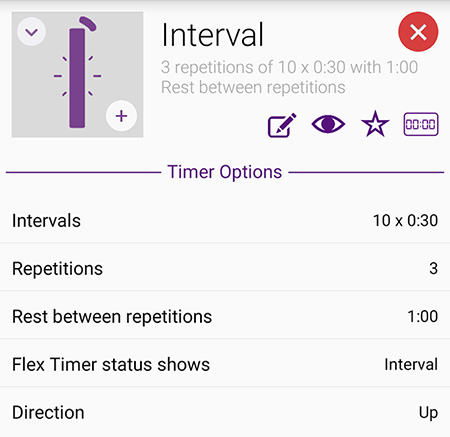Change the status value Interval
This screenshot has width=450, height=437.
pos(411,364)
